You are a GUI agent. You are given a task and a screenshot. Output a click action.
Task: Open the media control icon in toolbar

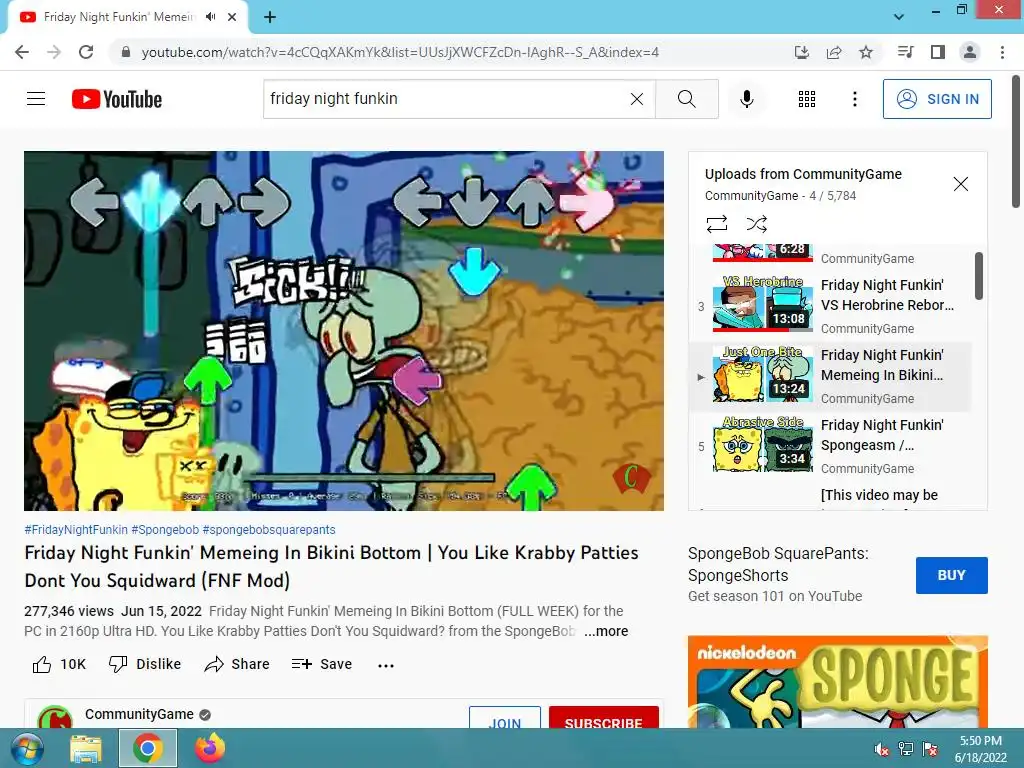click(x=905, y=52)
